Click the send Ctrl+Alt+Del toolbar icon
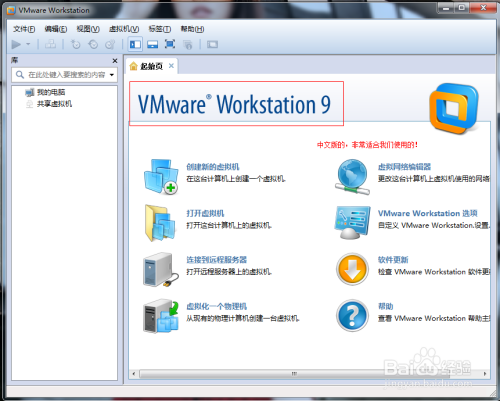The image size is (500, 401). point(50,44)
